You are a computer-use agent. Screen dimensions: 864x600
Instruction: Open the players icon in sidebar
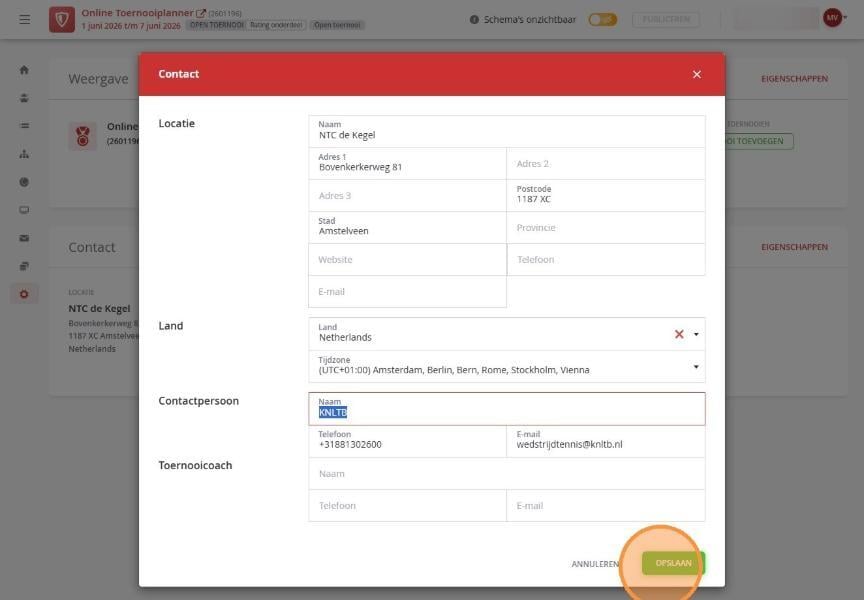24,98
